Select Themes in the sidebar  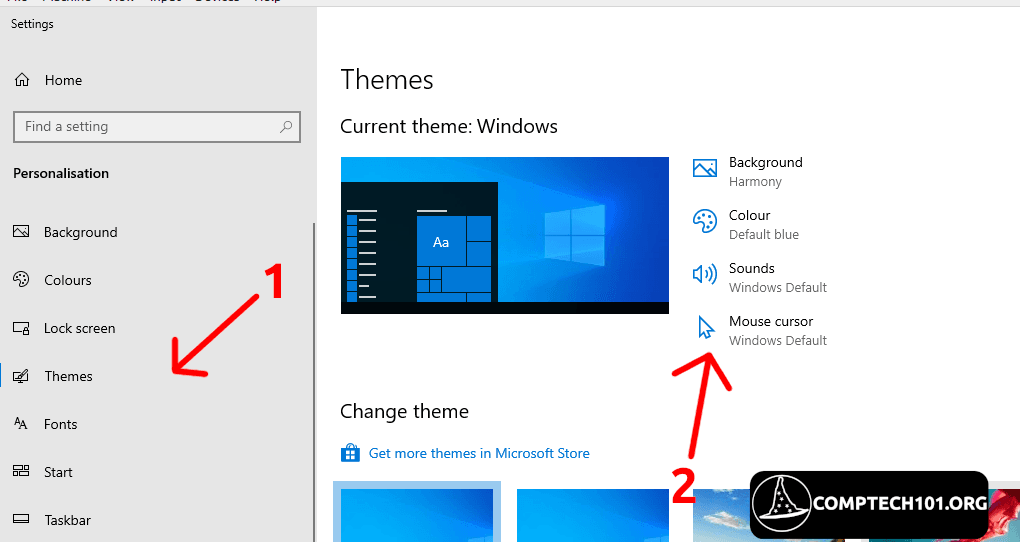(x=68, y=376)
